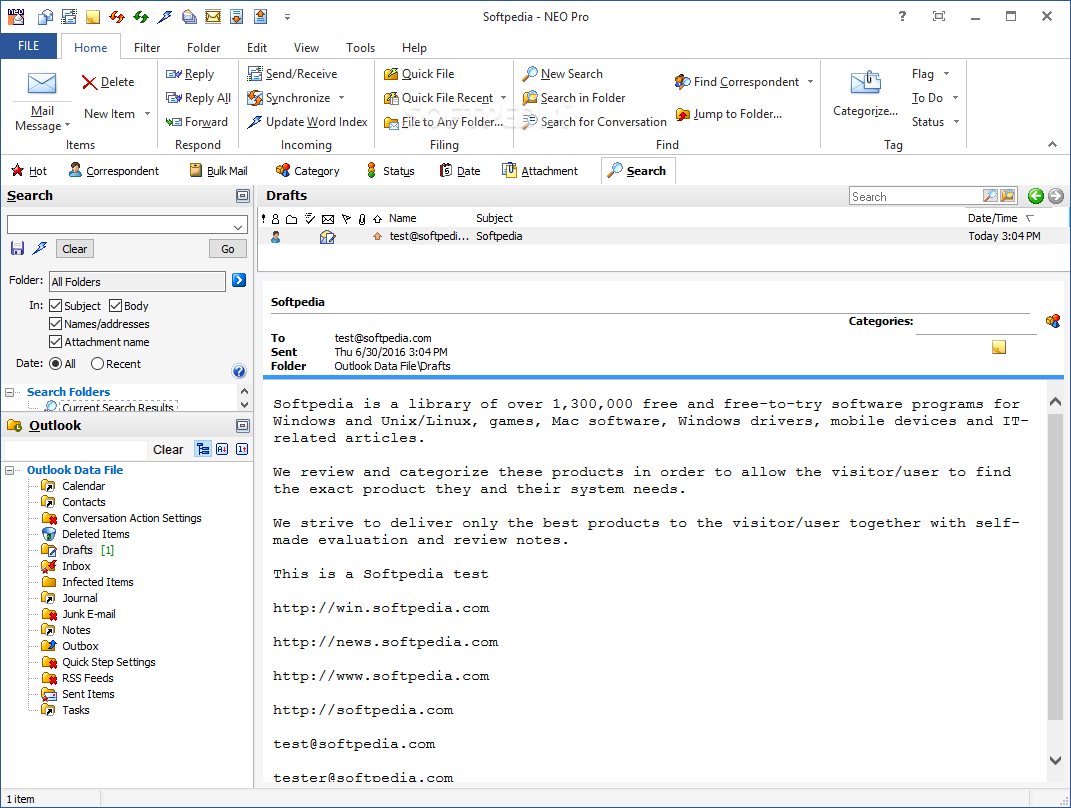Click the Mail Message envelope icon
This screenshot has width=1071, height=808.
point(42,83)
